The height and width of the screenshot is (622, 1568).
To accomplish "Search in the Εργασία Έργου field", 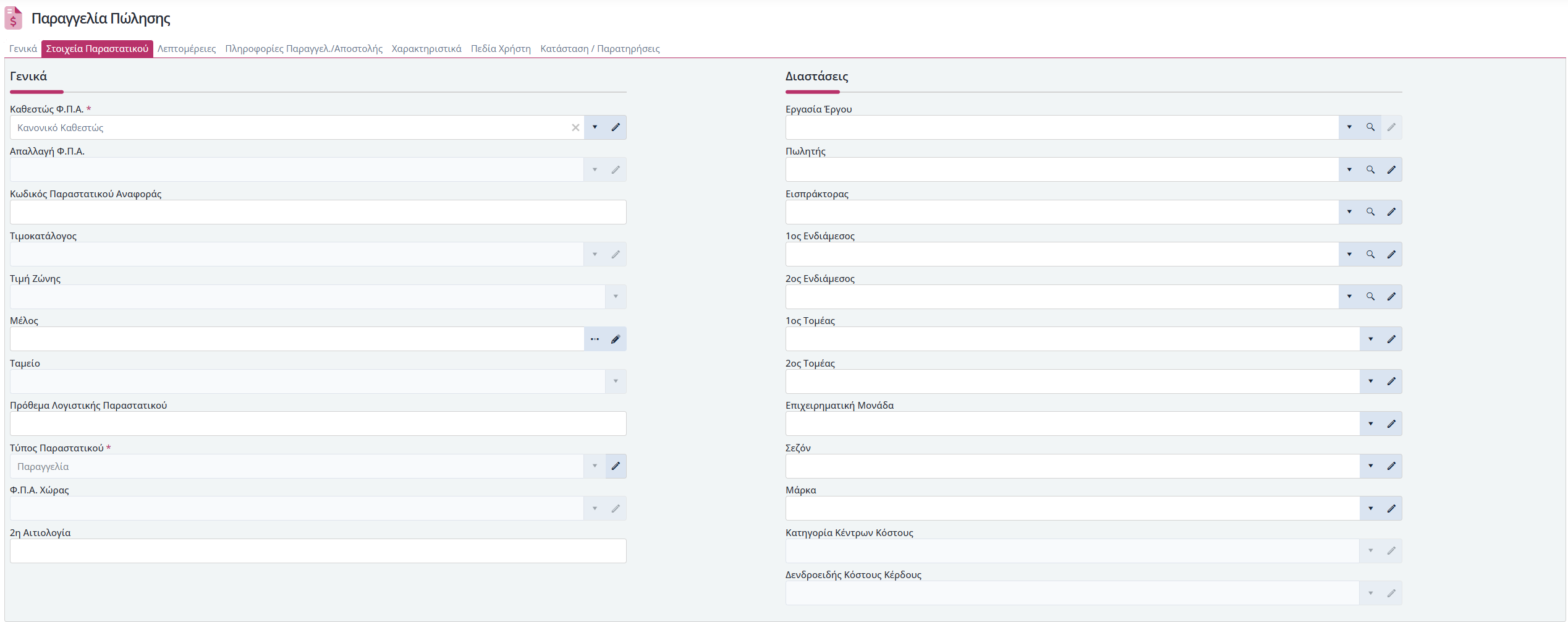I will pos(1370,127).
